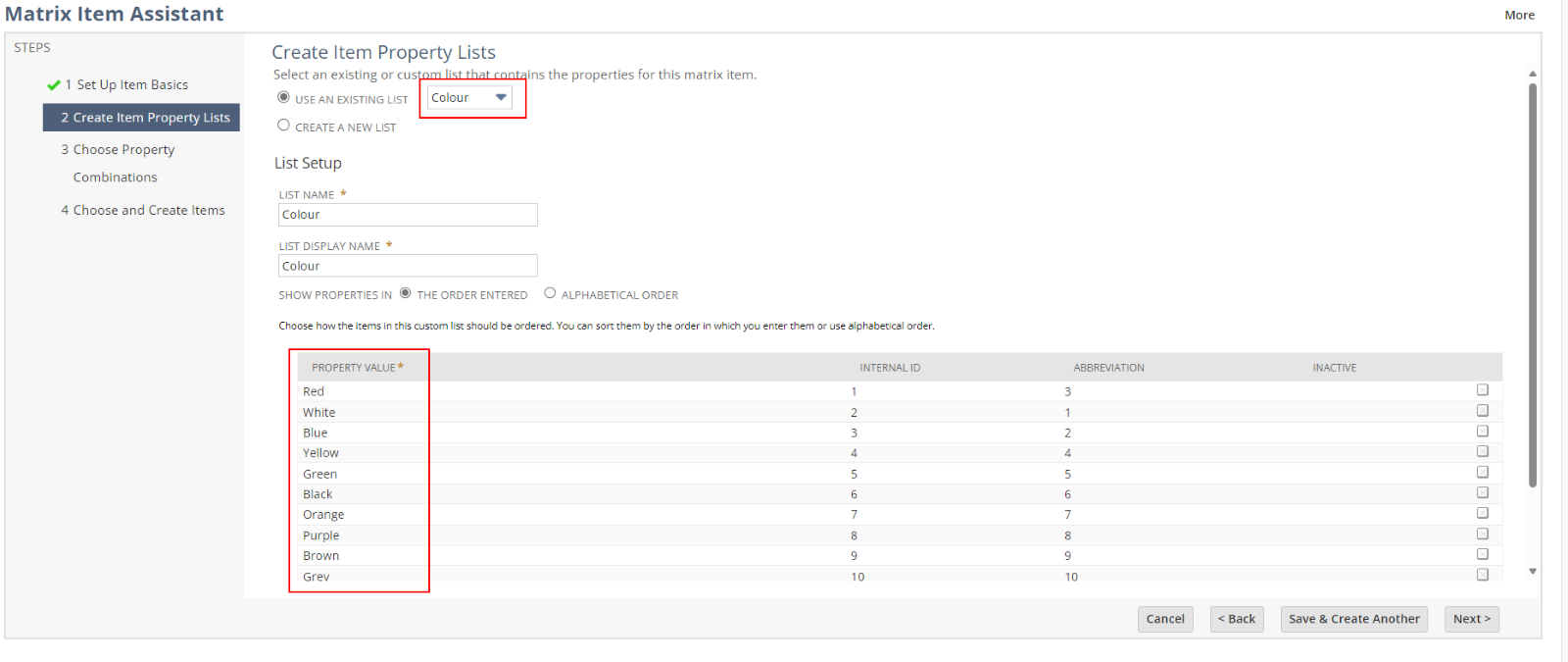
Task: Toggle Inactive checkbox in Brown row
Action: click(1482, 554)
